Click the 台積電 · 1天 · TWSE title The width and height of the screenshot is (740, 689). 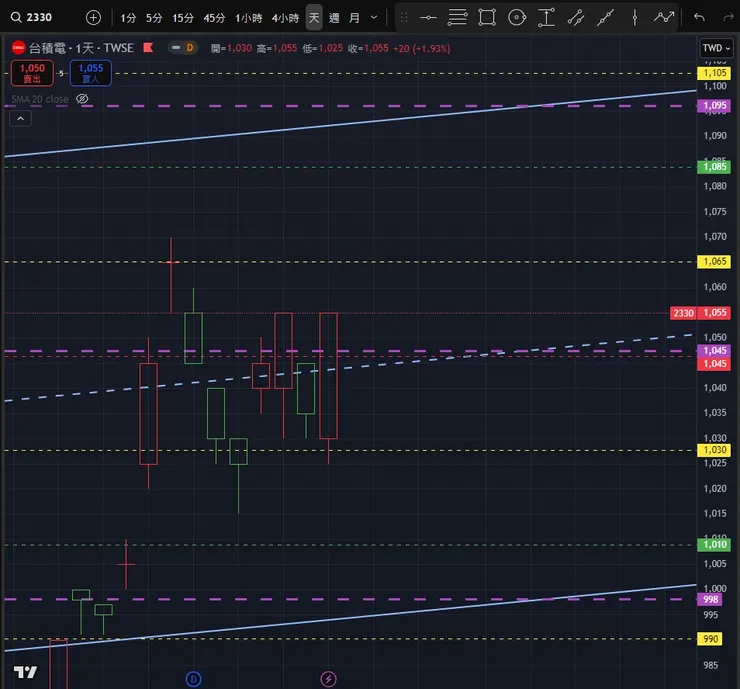[x=81, y=48]
